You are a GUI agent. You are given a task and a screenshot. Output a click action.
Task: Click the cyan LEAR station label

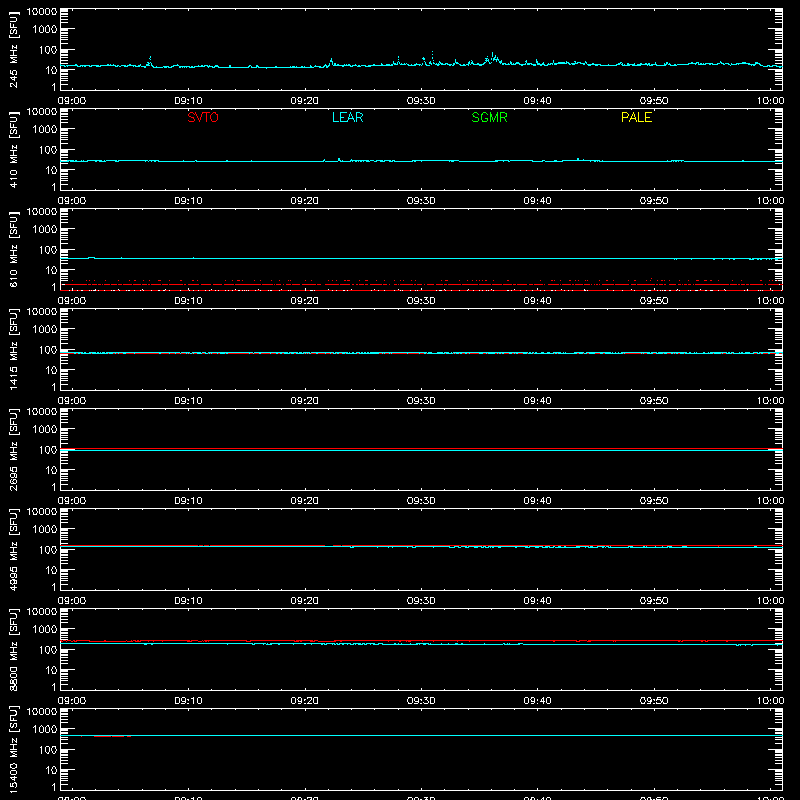347,117
